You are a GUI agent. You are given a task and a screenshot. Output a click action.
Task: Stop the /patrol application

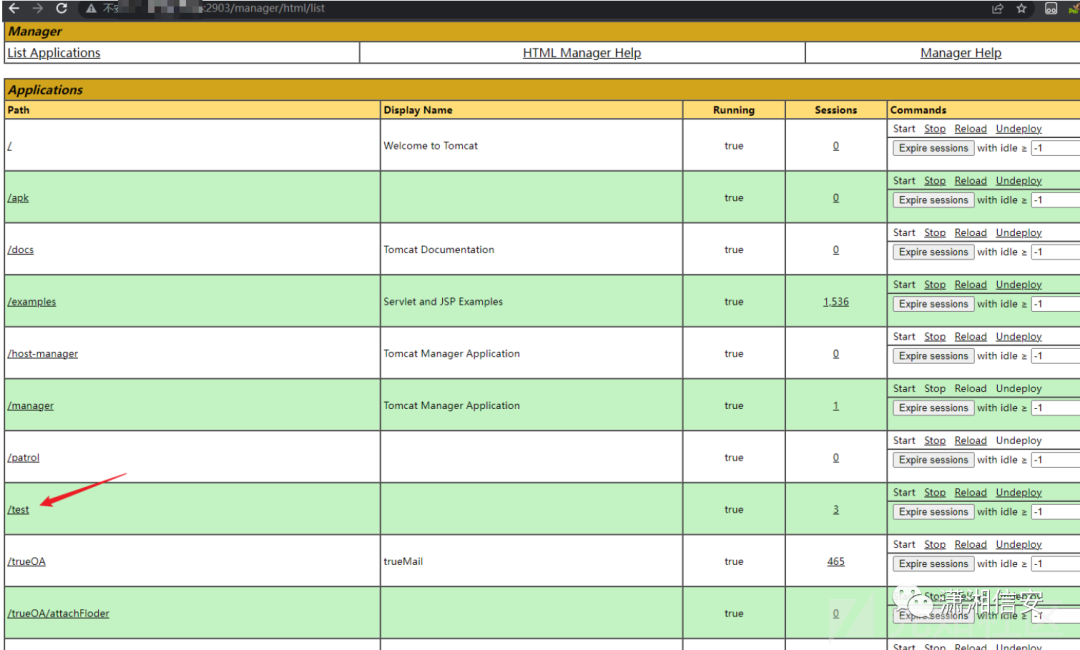935,441
